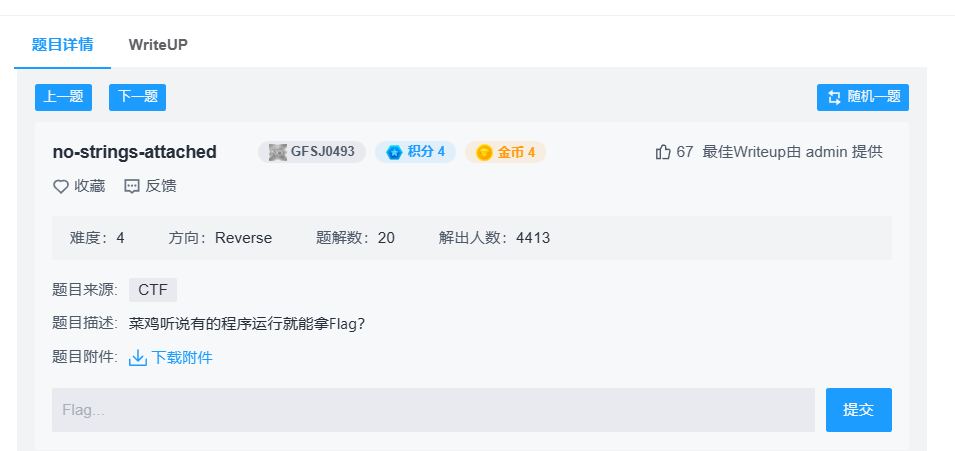Click the Flag input field
Viewport: 955px width, 451px height.
point(433,410)
